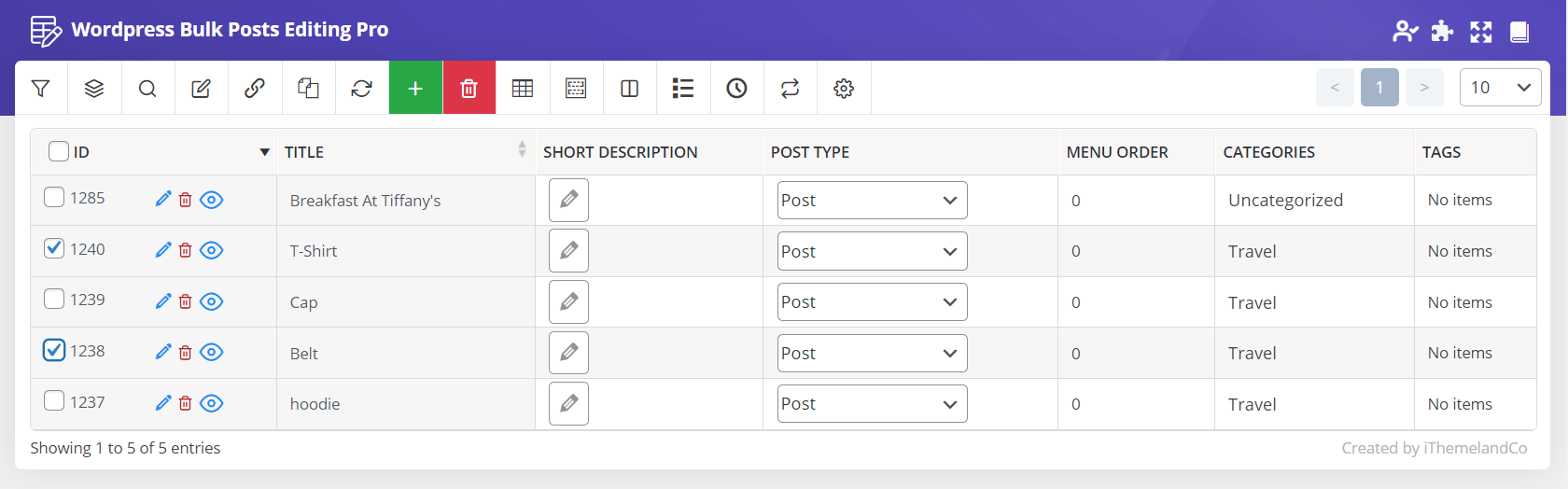1568x489 pixels.
Task: Sort by the TITLE column header
Action: click(304, 152)
